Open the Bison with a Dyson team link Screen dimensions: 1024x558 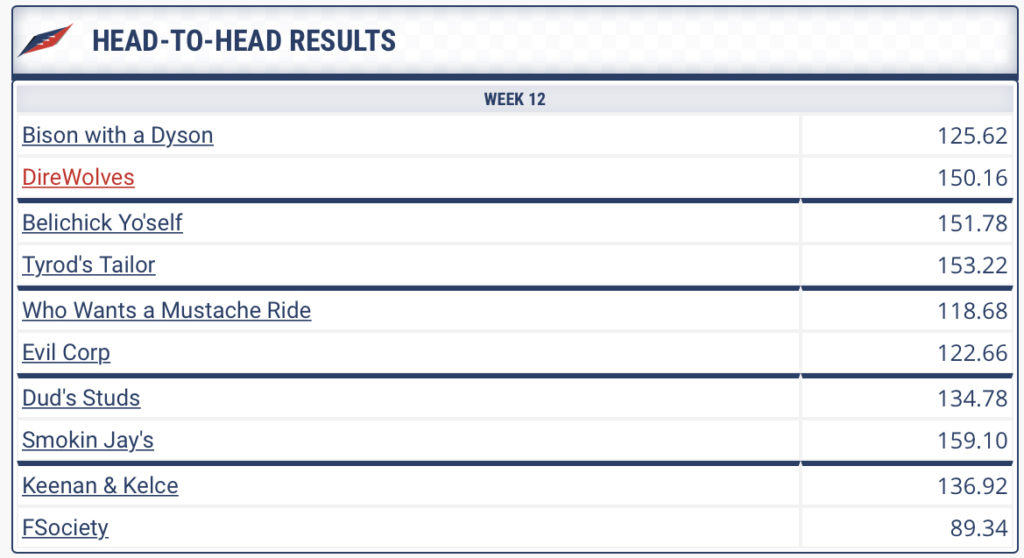coord(118,135)
